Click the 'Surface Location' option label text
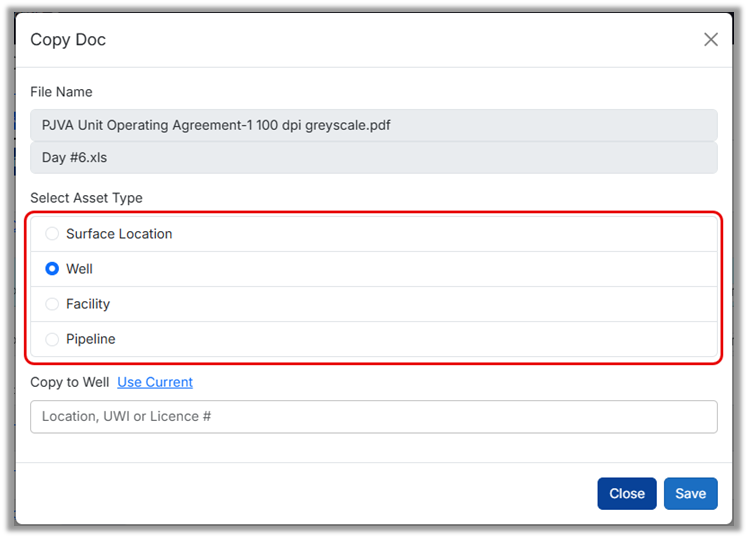 [x=119, y=234]
